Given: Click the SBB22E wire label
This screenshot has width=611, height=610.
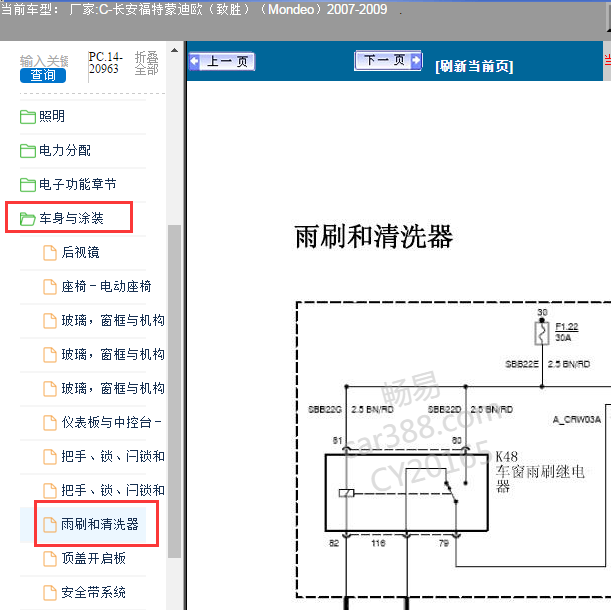Looking at the screenshot, I should [522, 364].
